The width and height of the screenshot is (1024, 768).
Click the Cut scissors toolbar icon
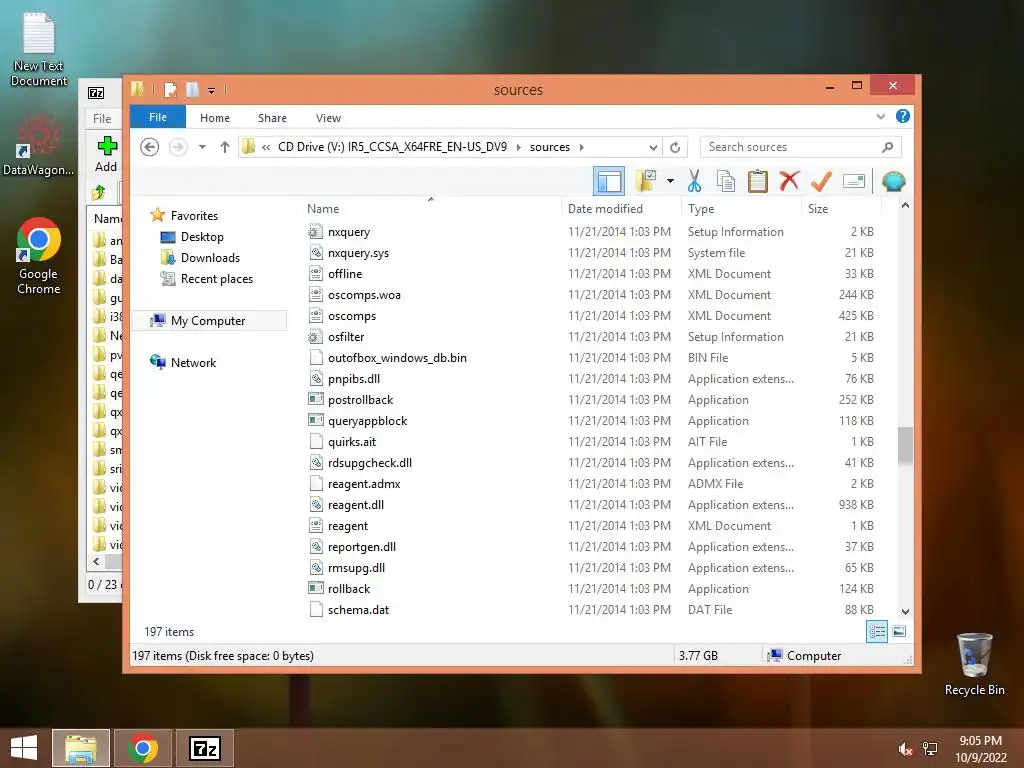tap(694, 181)
